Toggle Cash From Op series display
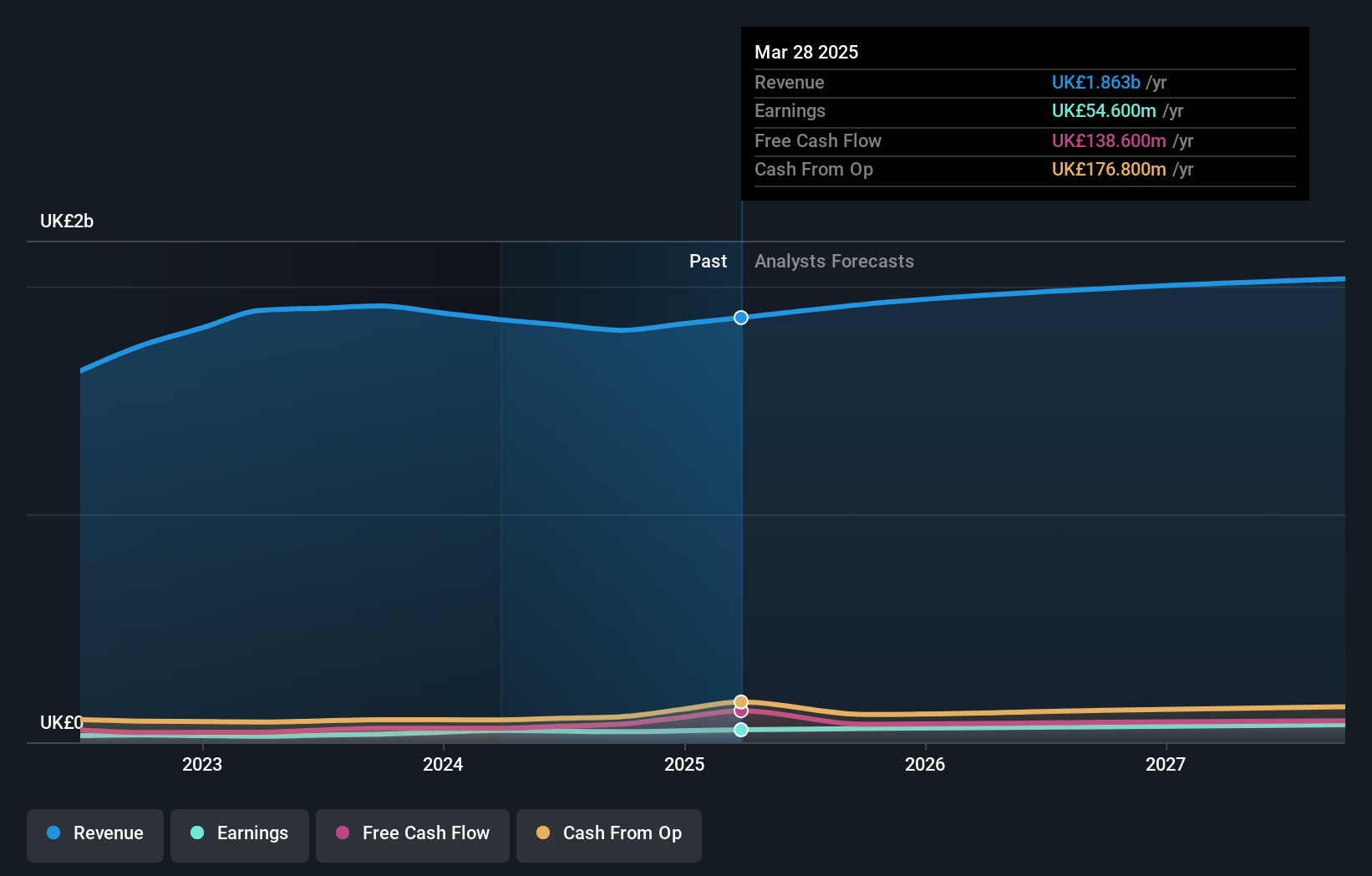The image size is (1372, 876). click(609, 833)
